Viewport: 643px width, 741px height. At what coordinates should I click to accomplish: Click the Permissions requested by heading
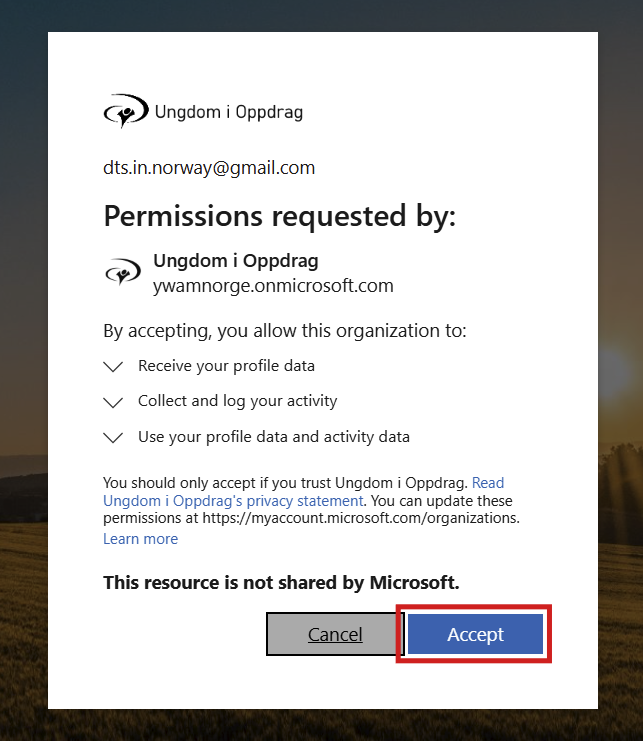(x=279, y=216)
